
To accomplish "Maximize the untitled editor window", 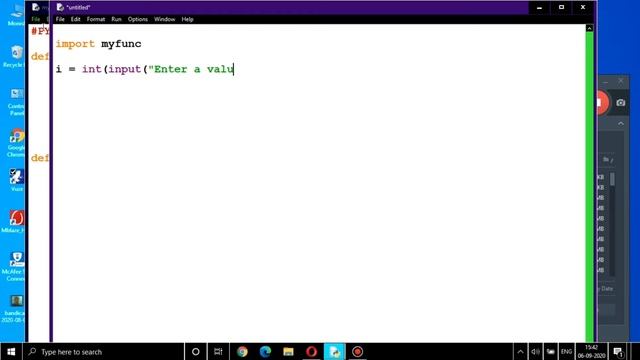I will click(x=561, y=7).
